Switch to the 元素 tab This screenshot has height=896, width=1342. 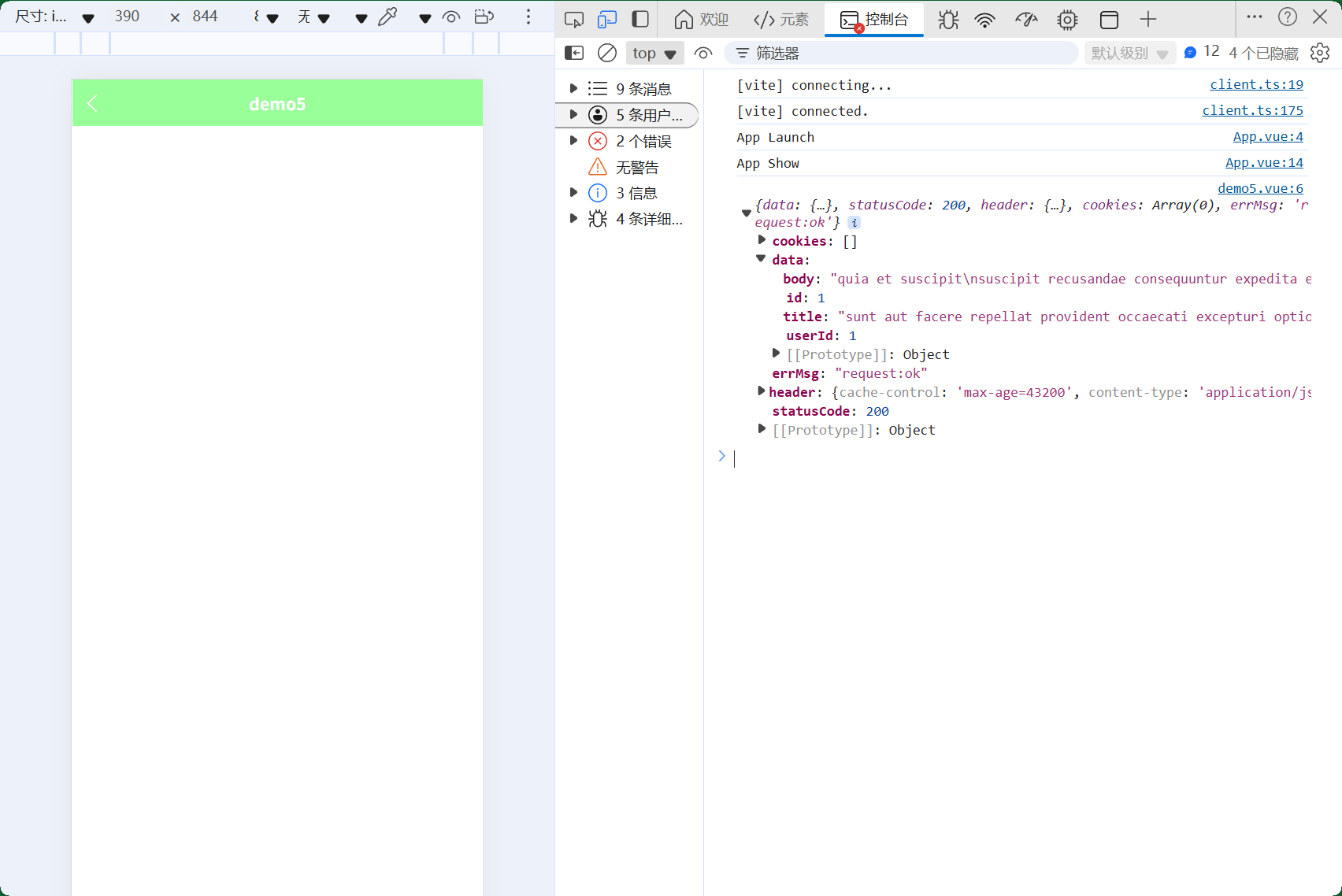(x=780, y=19)
